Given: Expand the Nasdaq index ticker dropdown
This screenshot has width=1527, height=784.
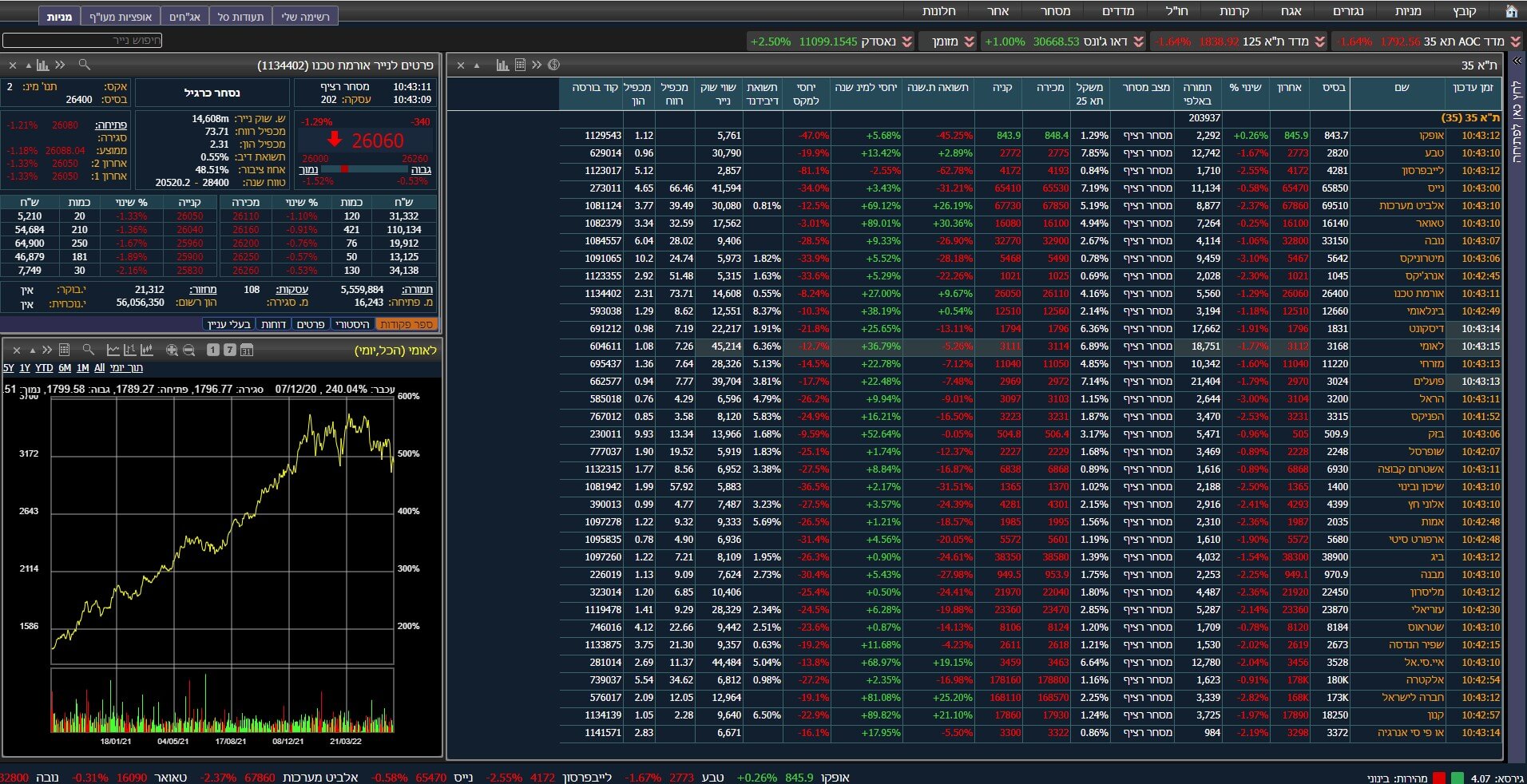Looking at the screenshot, I should [907, 42].
